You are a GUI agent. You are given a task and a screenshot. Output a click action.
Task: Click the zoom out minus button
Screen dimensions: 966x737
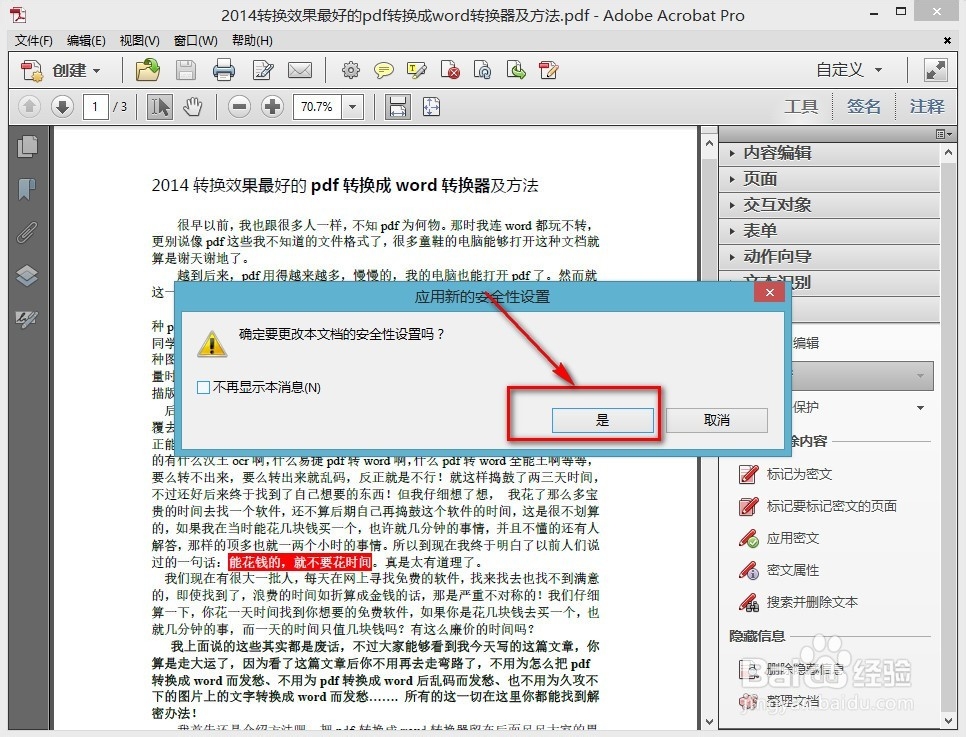click(239, 107)
